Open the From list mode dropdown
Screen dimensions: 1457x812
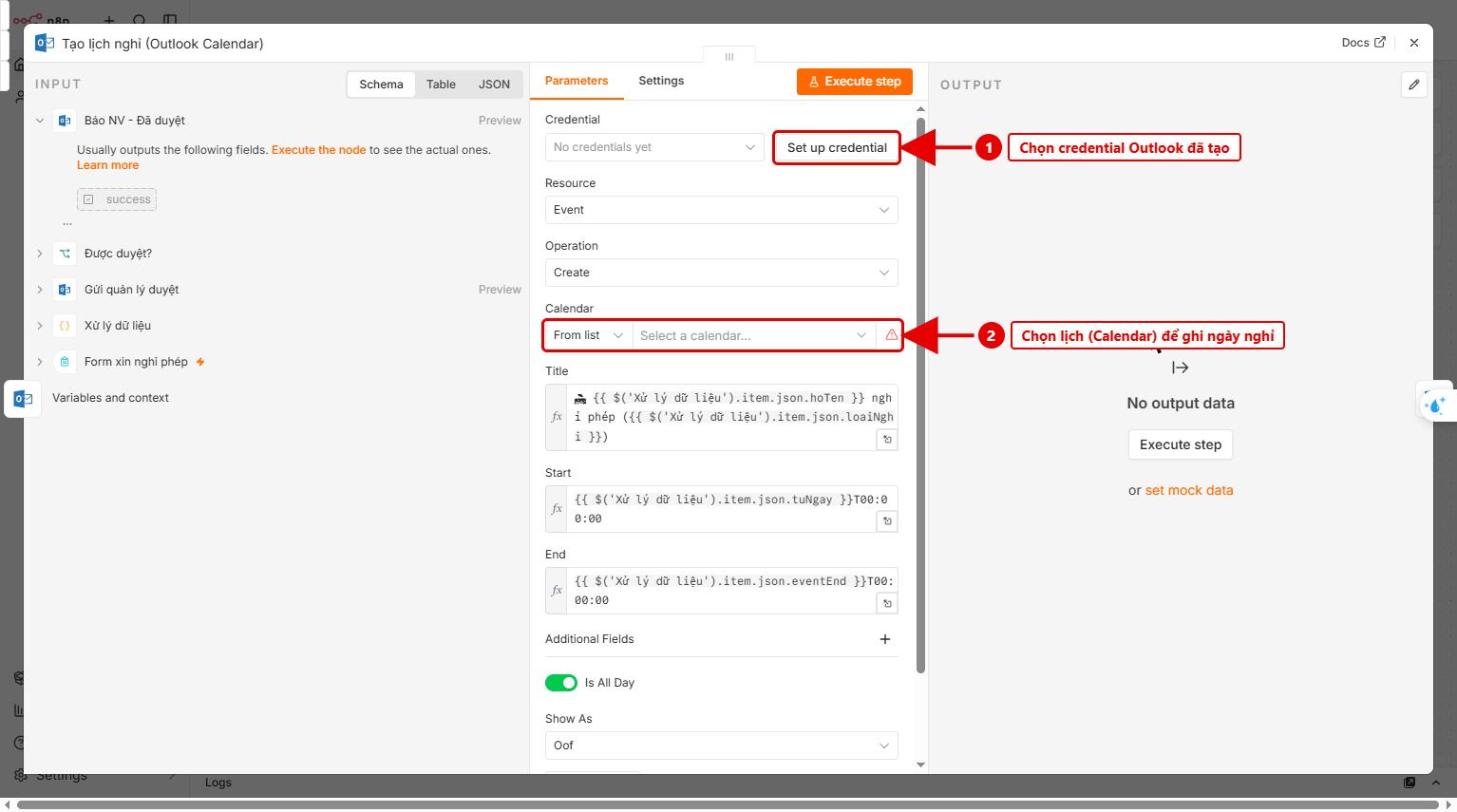[x=589, y=335]
